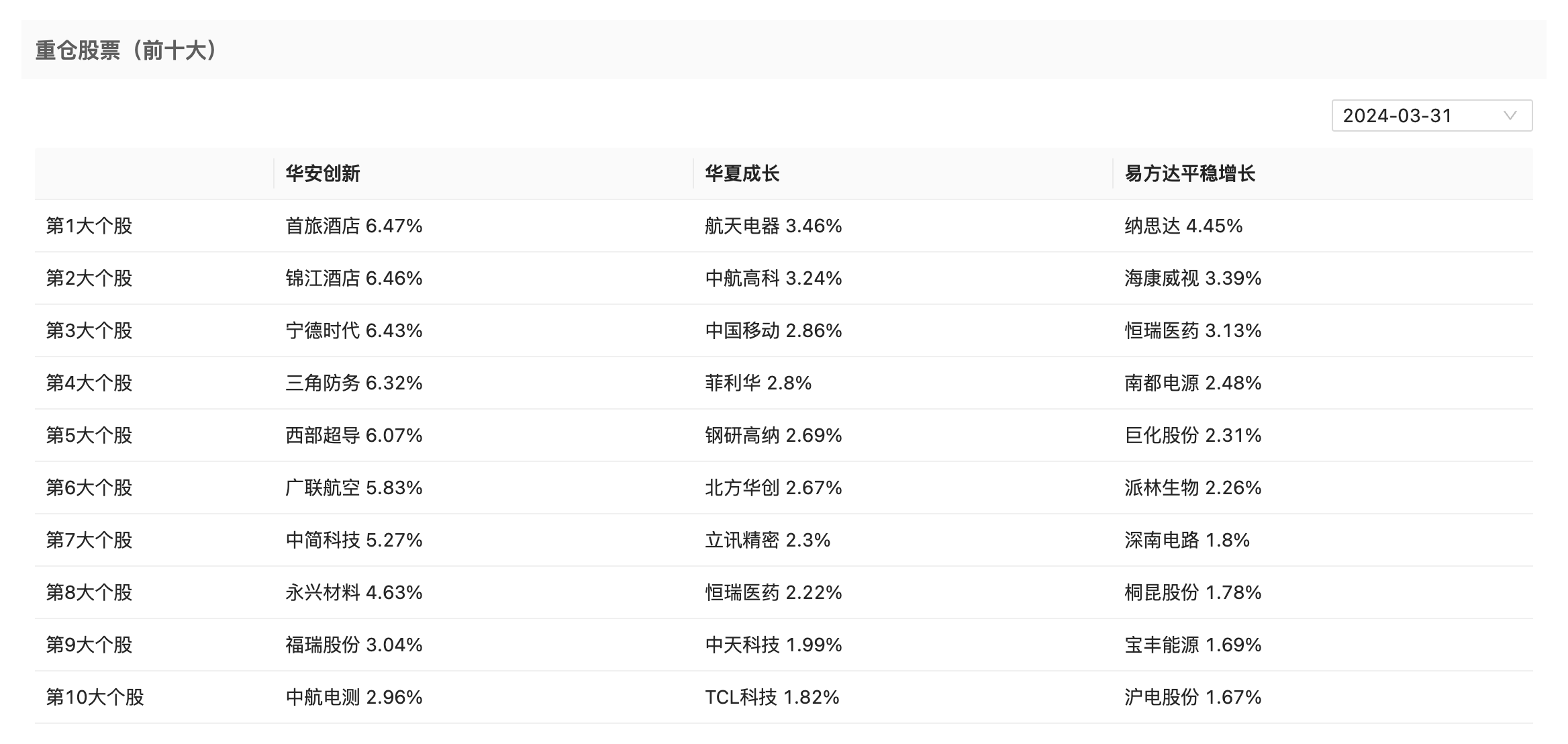The image size is (1568, 744).
Task: Click the 第10大个股 row label
Action: pyautogui.click(x=95, y=698)
